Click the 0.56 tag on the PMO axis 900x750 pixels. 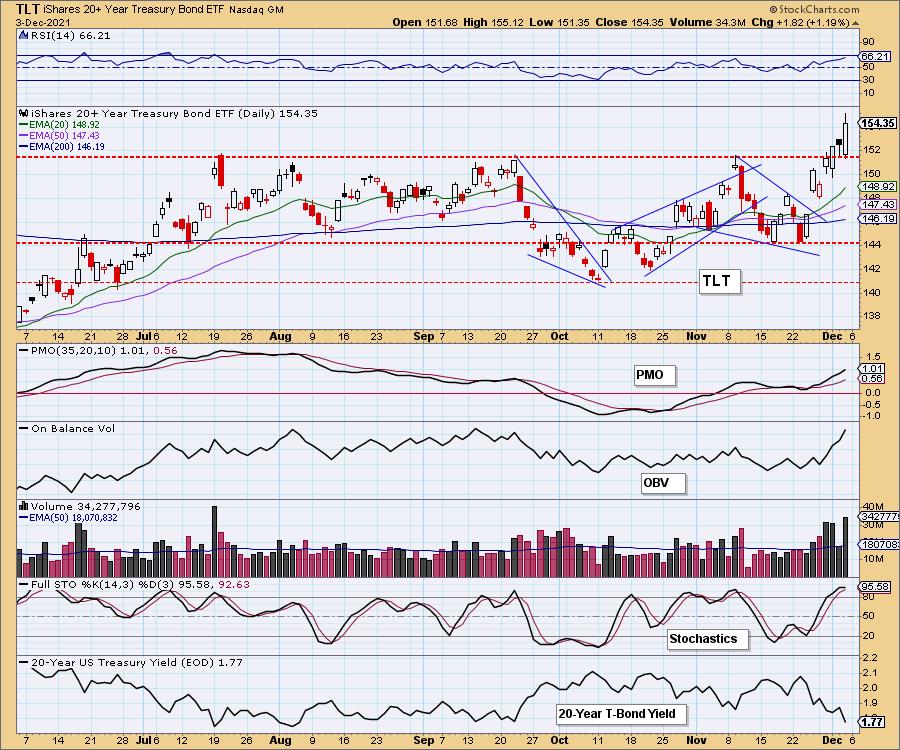coord(872,379)
